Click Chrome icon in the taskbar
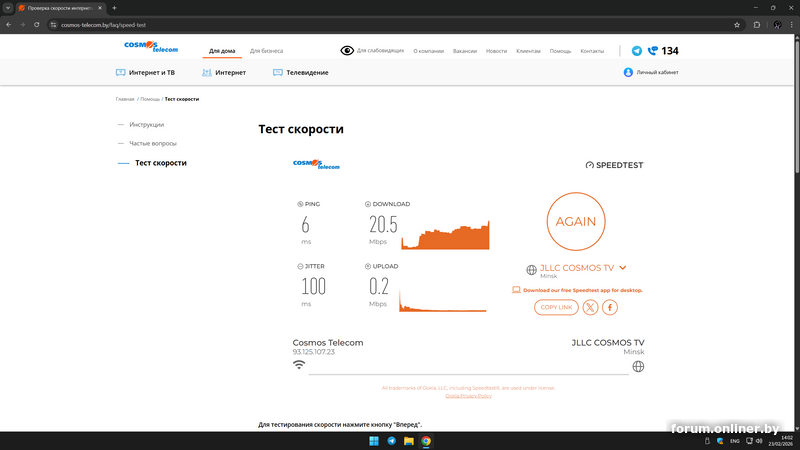The image size is (800, 450). click(426, 441)
